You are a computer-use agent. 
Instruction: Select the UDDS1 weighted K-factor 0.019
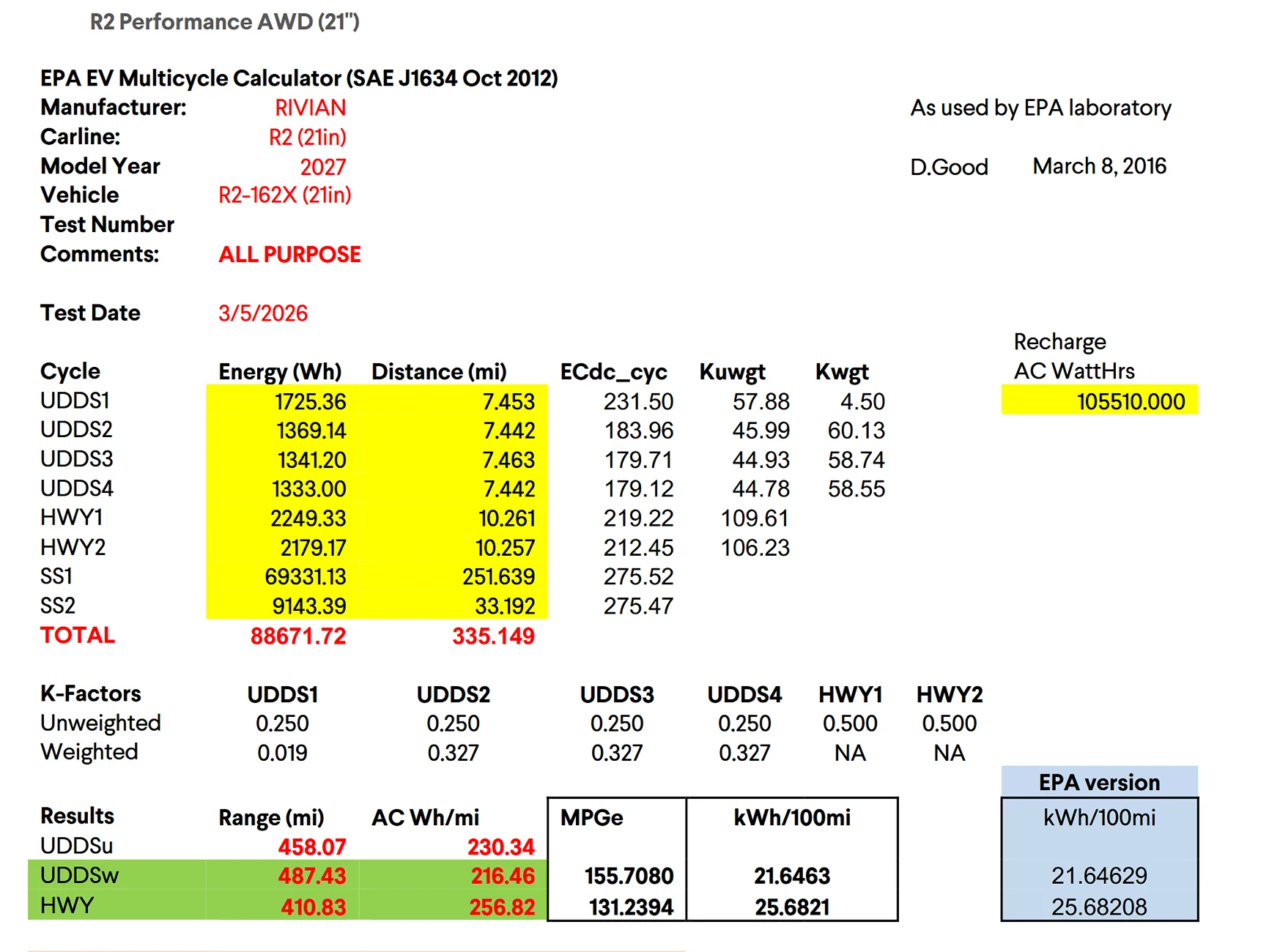(282, 753)
